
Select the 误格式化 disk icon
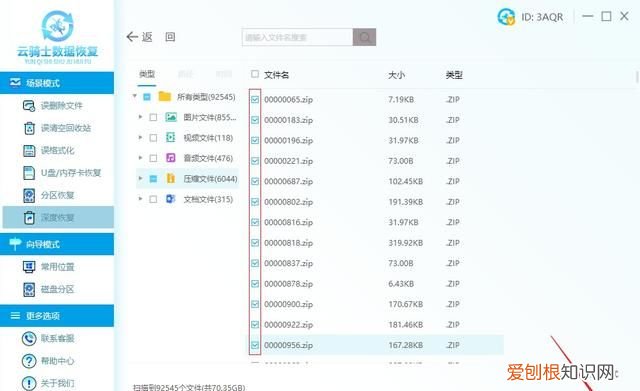point(29,151)
